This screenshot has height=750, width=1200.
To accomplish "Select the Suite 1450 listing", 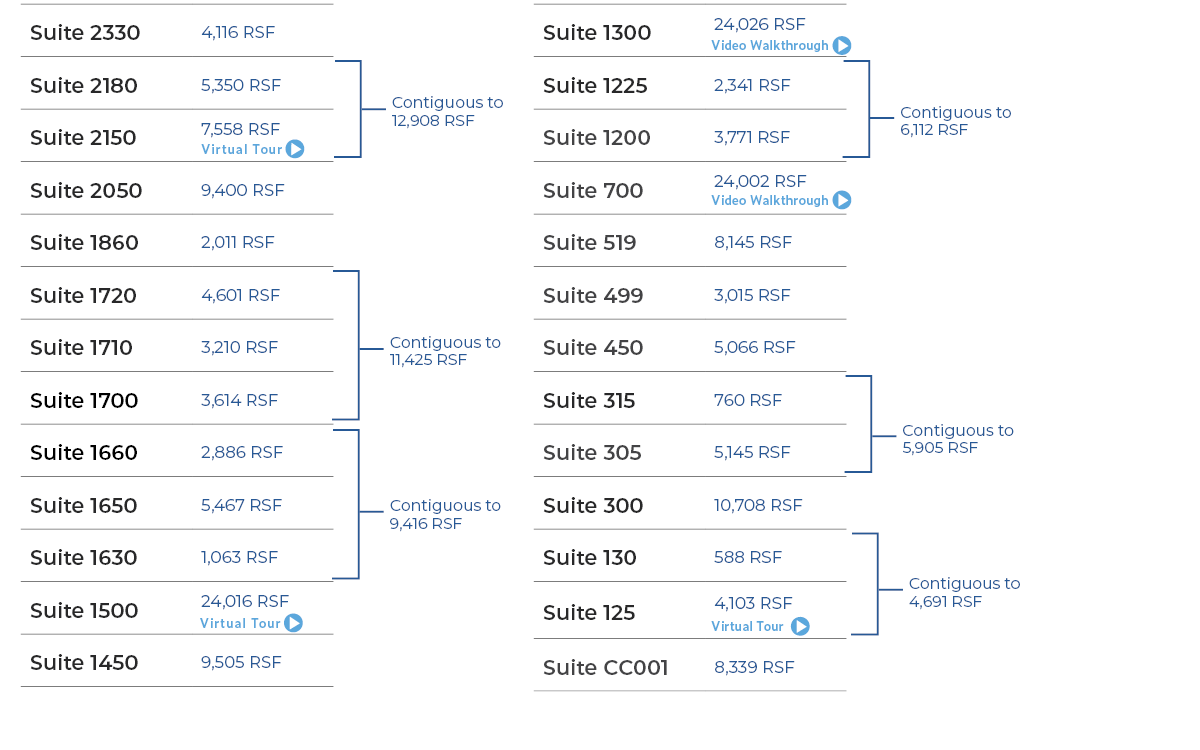I will 84,663.
